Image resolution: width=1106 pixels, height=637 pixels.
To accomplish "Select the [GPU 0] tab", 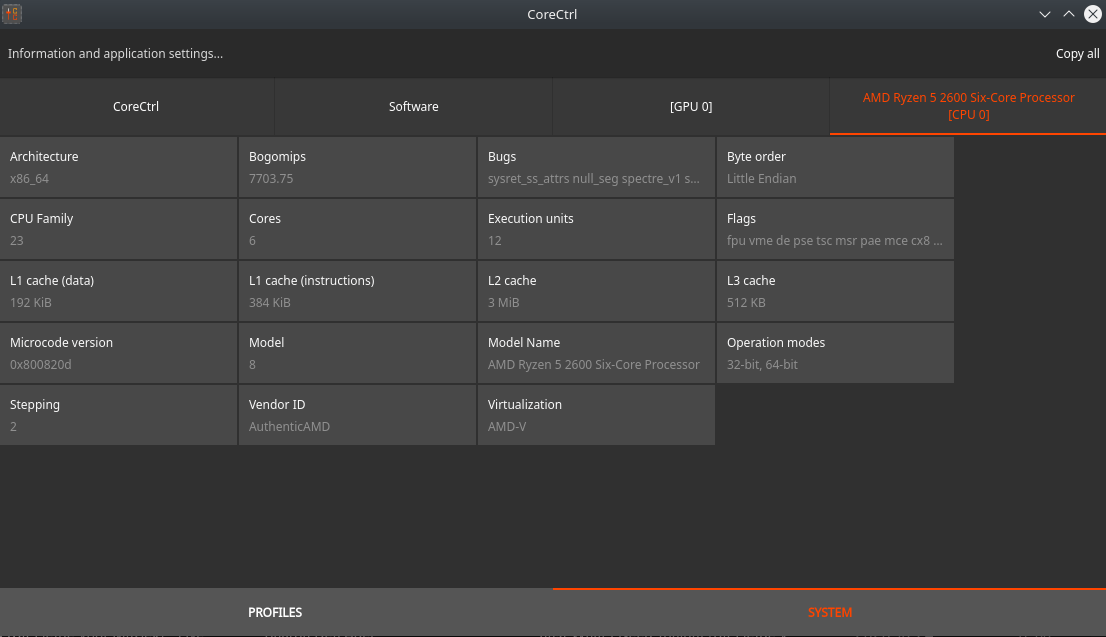I will (x=690, y=106).
